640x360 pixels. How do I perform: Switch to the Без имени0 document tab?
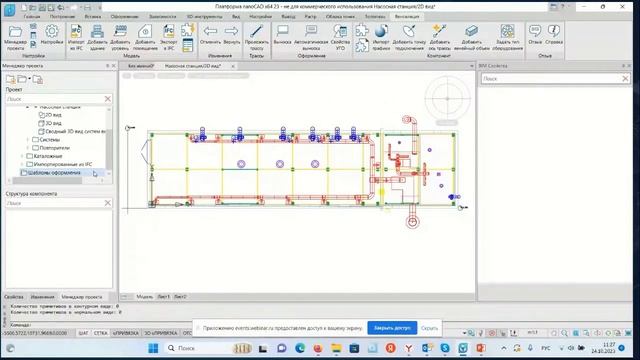tap(141, 66)
